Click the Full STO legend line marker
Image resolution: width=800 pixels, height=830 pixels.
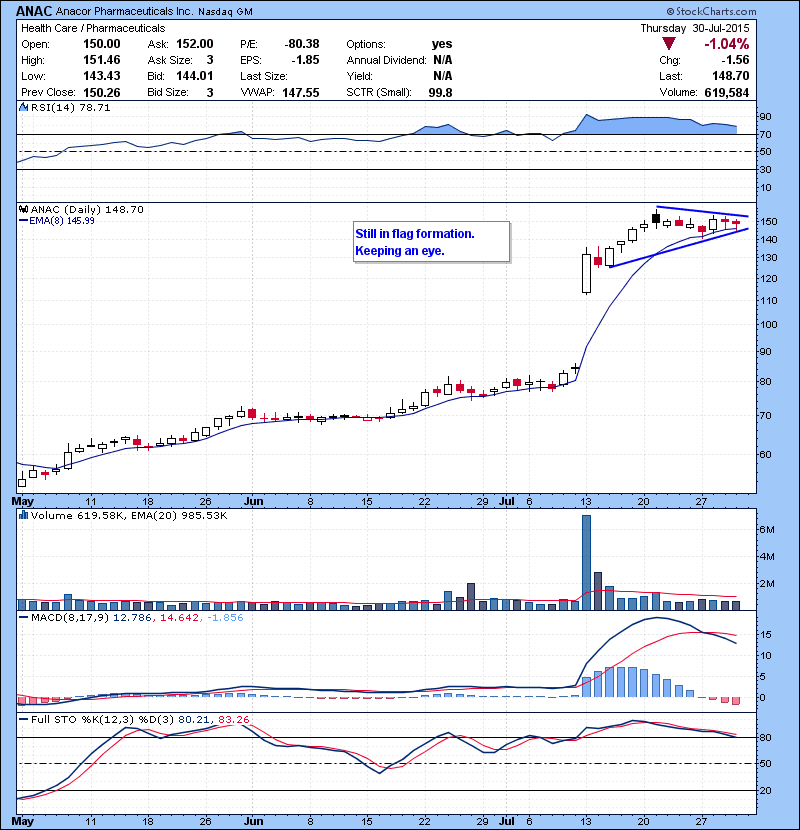(23, 719)
